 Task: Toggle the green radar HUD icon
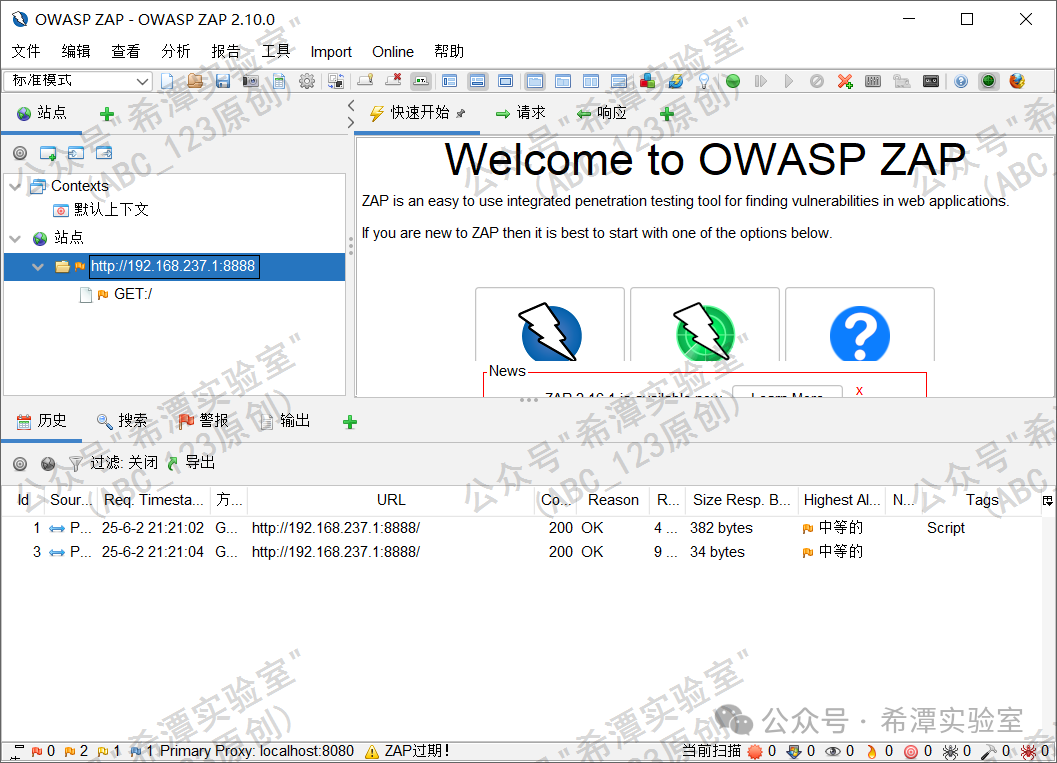[x=988, y=82]
